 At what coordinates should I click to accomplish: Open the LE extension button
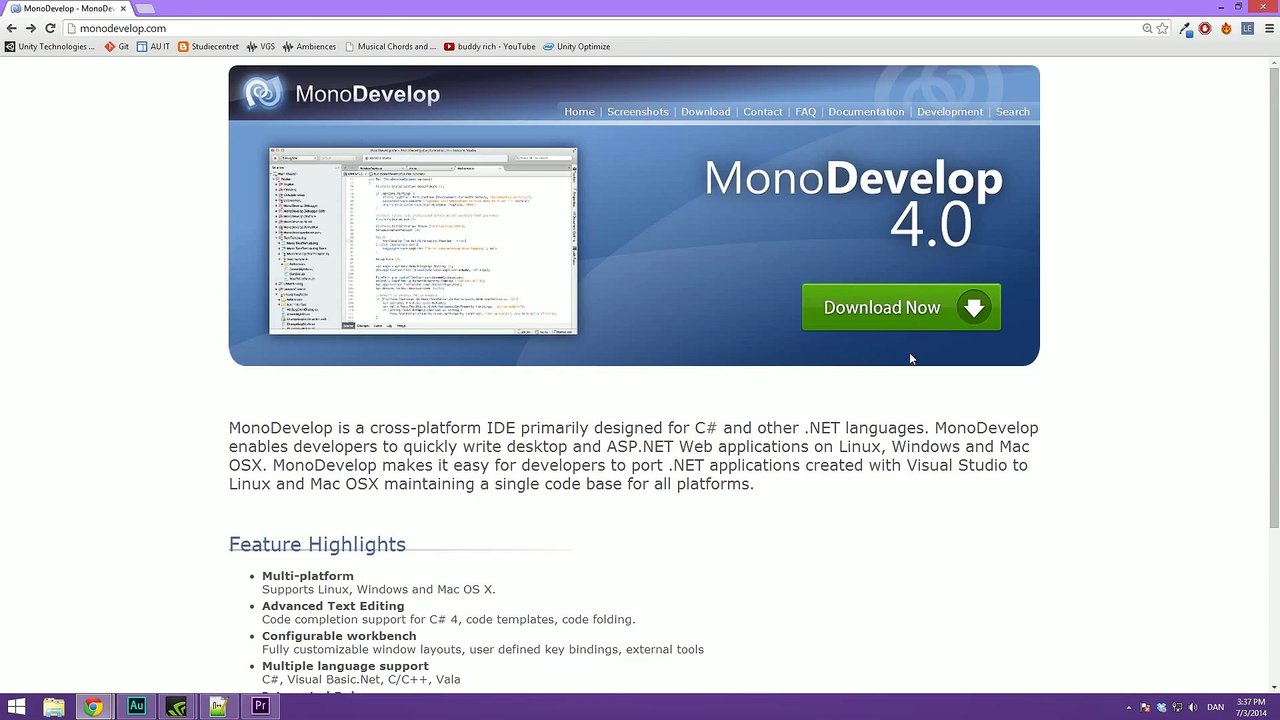pos(1247,29)
